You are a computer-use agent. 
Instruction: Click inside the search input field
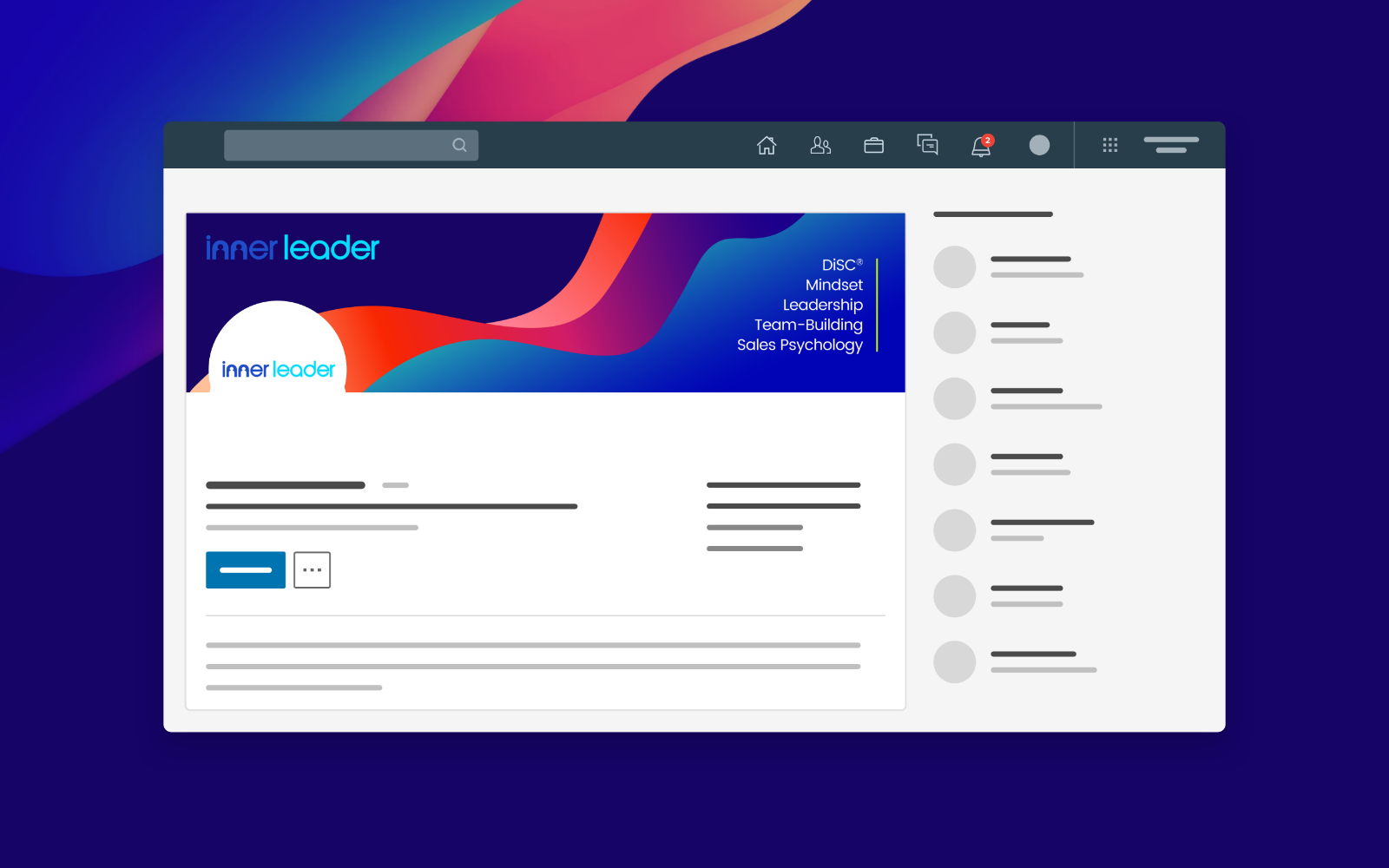(x=351, y=145)
